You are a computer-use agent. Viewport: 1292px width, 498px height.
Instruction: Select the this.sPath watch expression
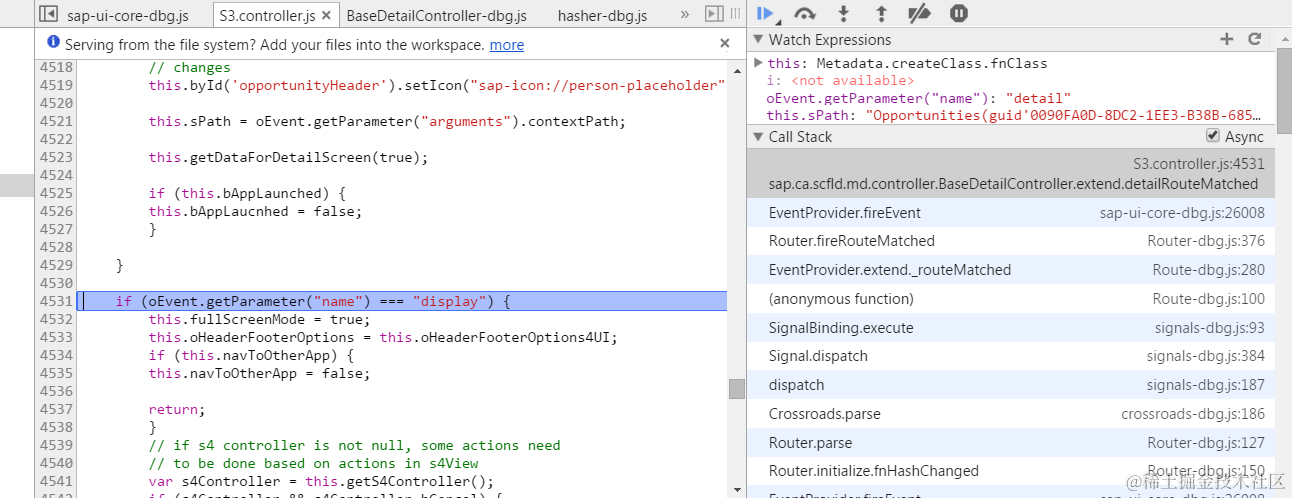(x=1012, y=116)
